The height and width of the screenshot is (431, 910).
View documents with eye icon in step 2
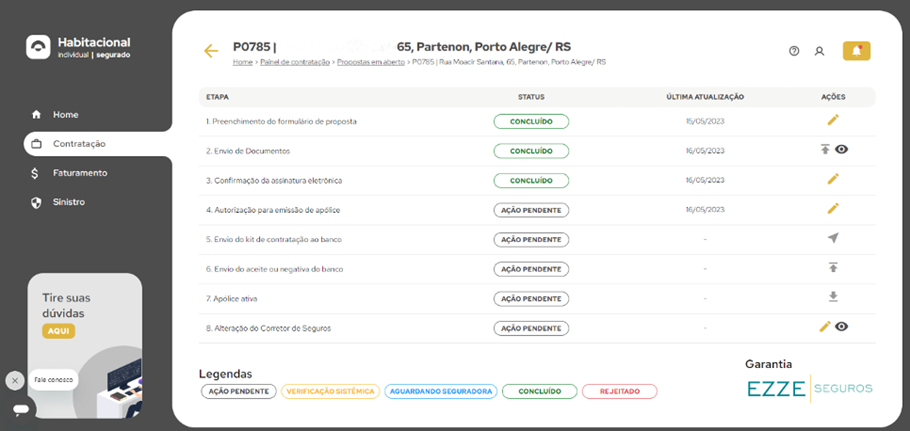click(842, 150)
